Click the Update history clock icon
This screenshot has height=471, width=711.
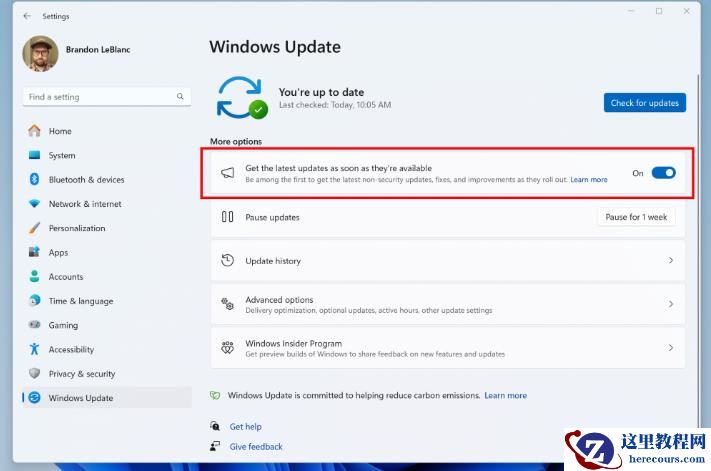click(227, 260)
